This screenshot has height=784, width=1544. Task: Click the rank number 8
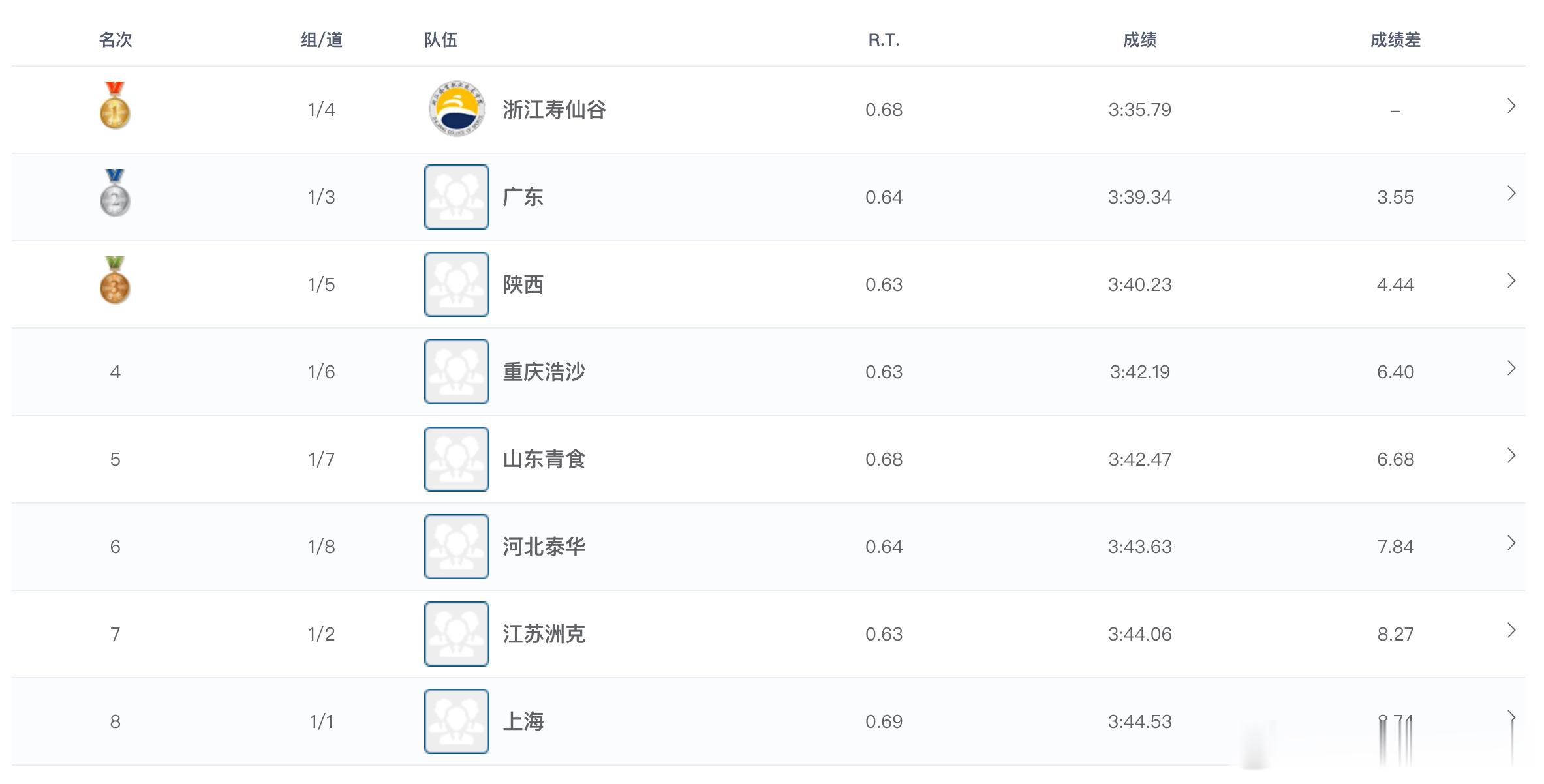(x=116, y=721)
